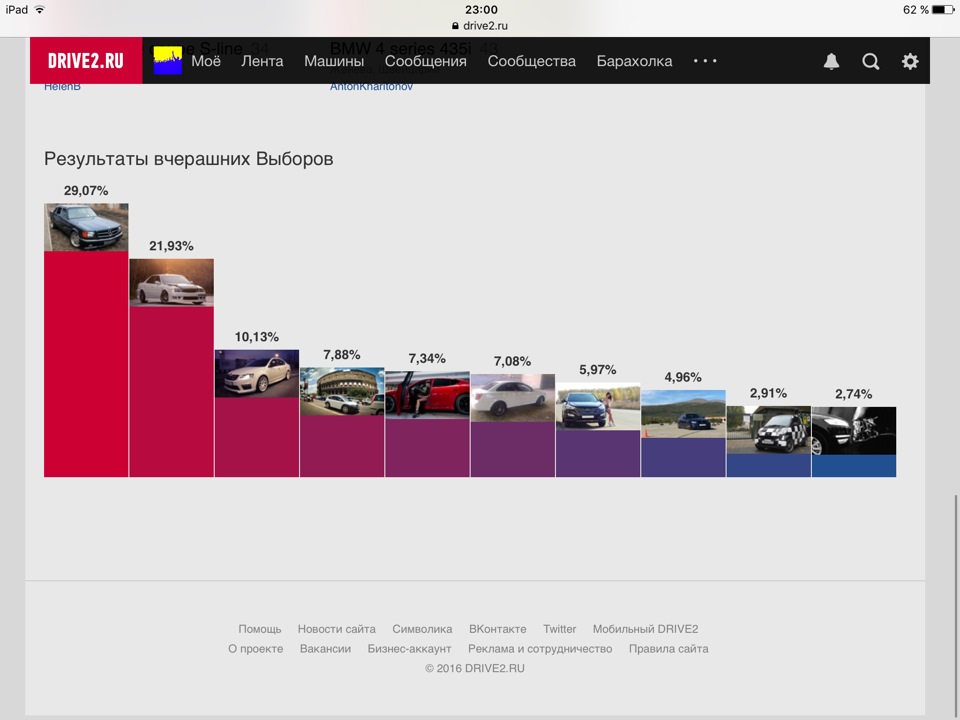Open Правила сайта footer link

(x=669, y=648)
